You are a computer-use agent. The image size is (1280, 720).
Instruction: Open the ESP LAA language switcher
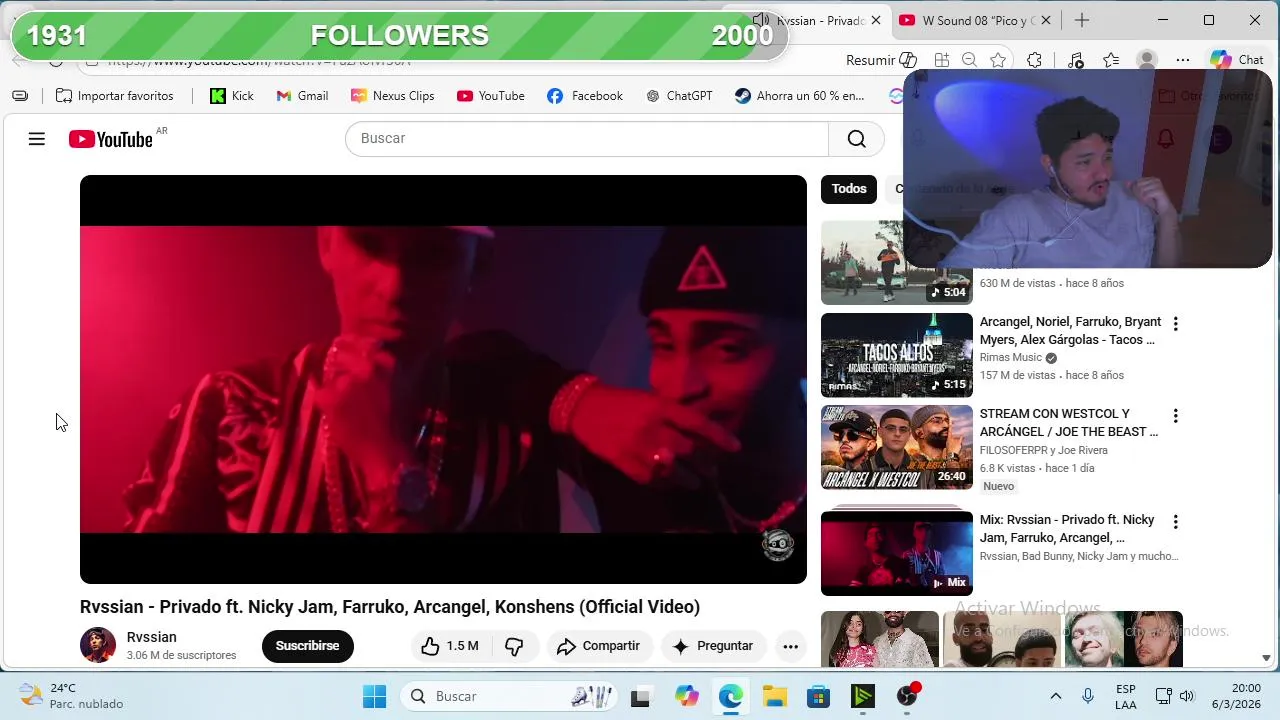(1125, 696)
